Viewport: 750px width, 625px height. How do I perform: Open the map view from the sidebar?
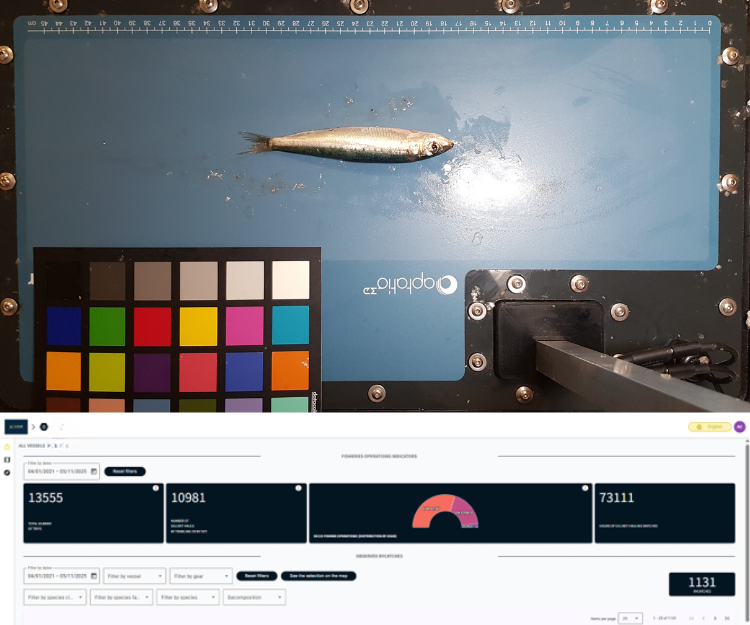(x=7, y=460)
